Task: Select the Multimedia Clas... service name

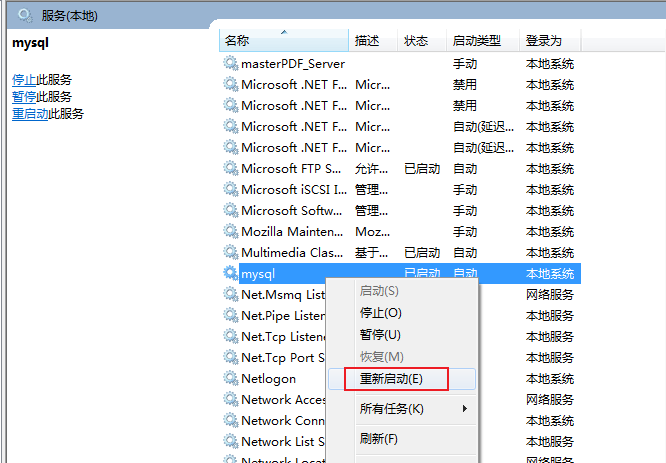Action: tap(292, 253)
